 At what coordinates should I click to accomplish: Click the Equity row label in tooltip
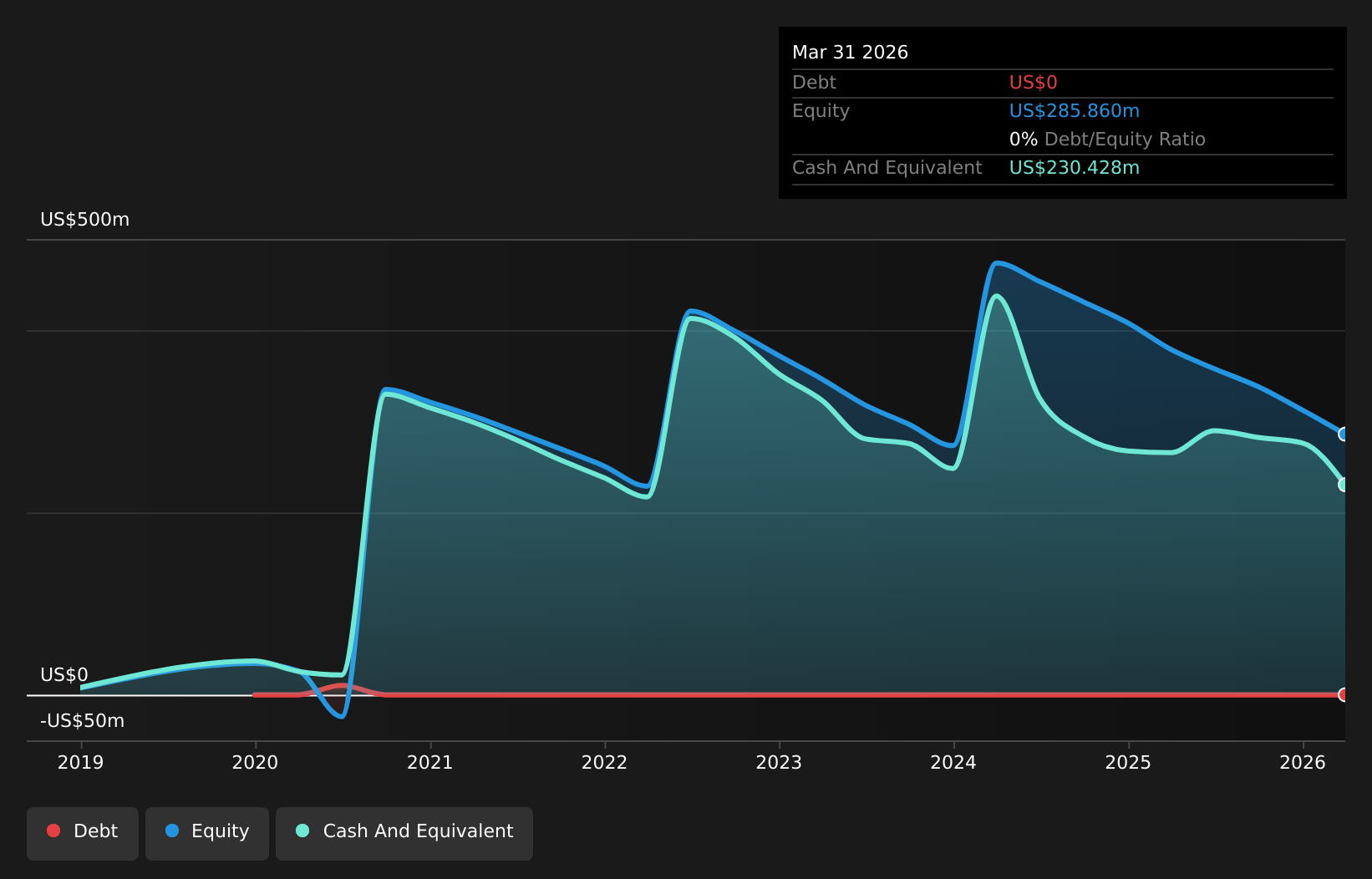(821, 111)
